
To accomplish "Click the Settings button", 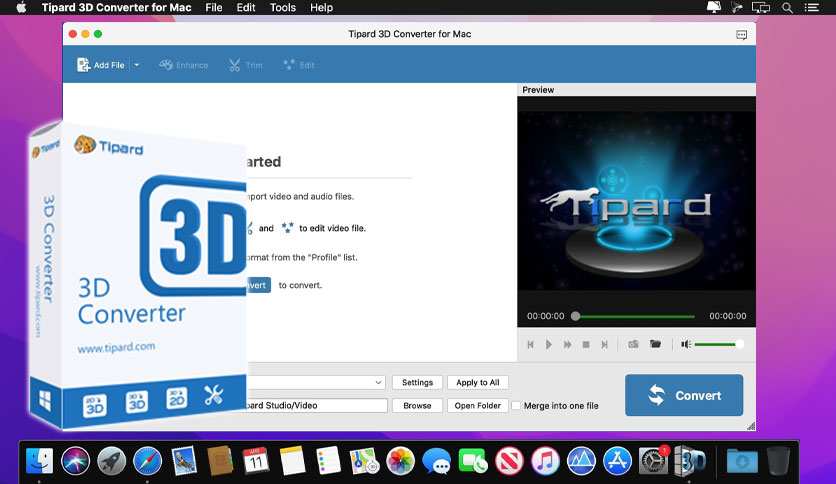I will (x=417, y=382).
